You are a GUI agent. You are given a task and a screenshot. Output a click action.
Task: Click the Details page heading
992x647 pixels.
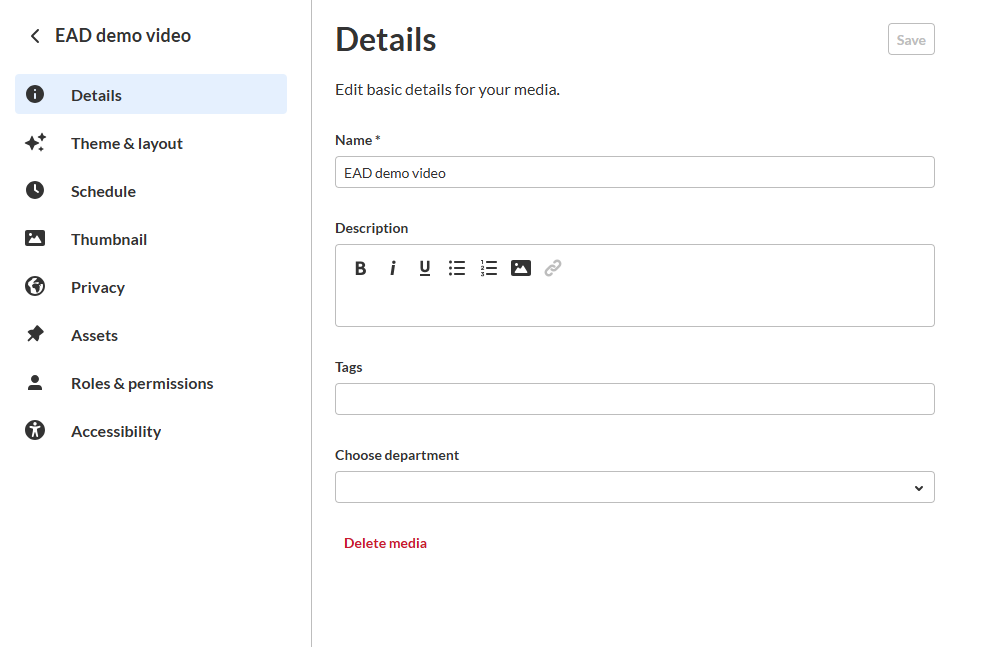pos(385,39)
